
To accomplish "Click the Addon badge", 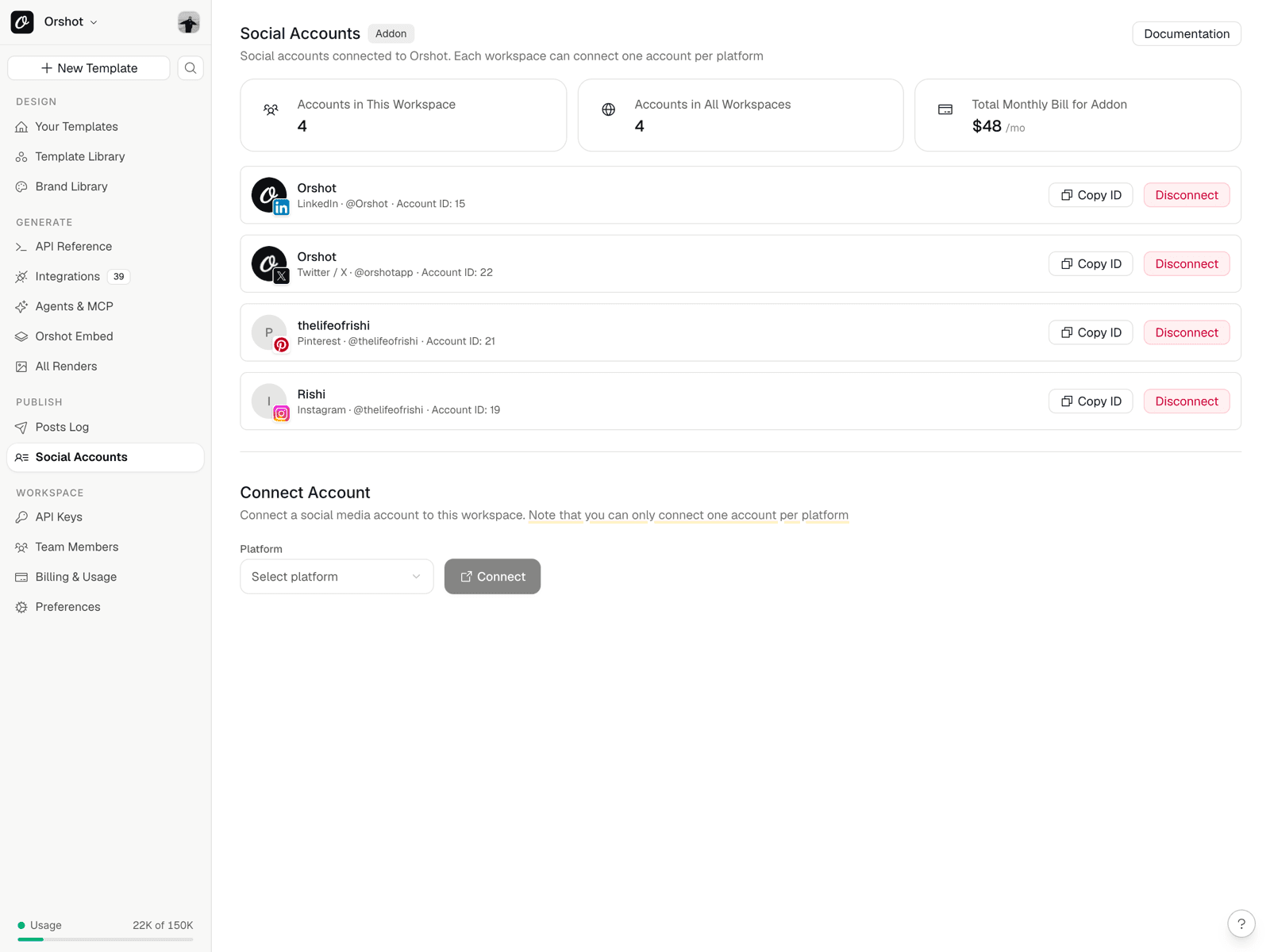I will tap(391, 34).
